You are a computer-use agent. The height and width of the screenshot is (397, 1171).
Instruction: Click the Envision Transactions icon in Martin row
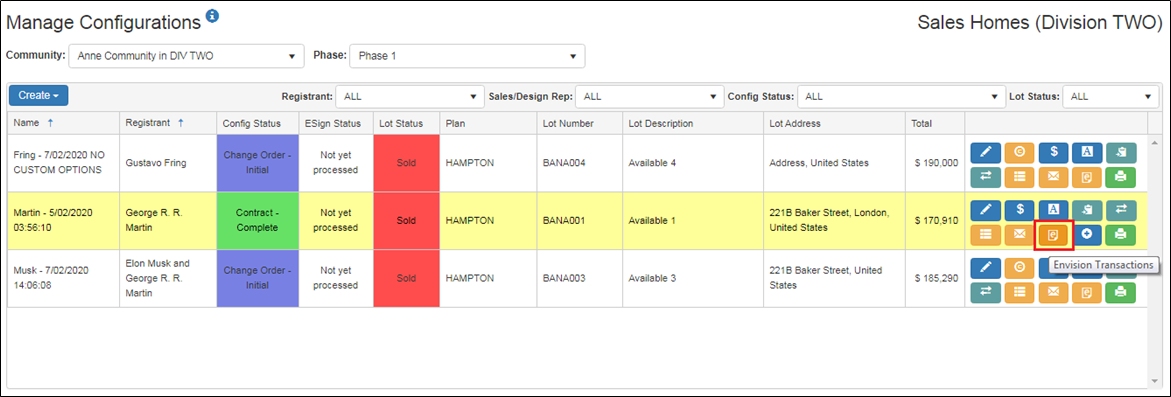tap(1054, 235)
